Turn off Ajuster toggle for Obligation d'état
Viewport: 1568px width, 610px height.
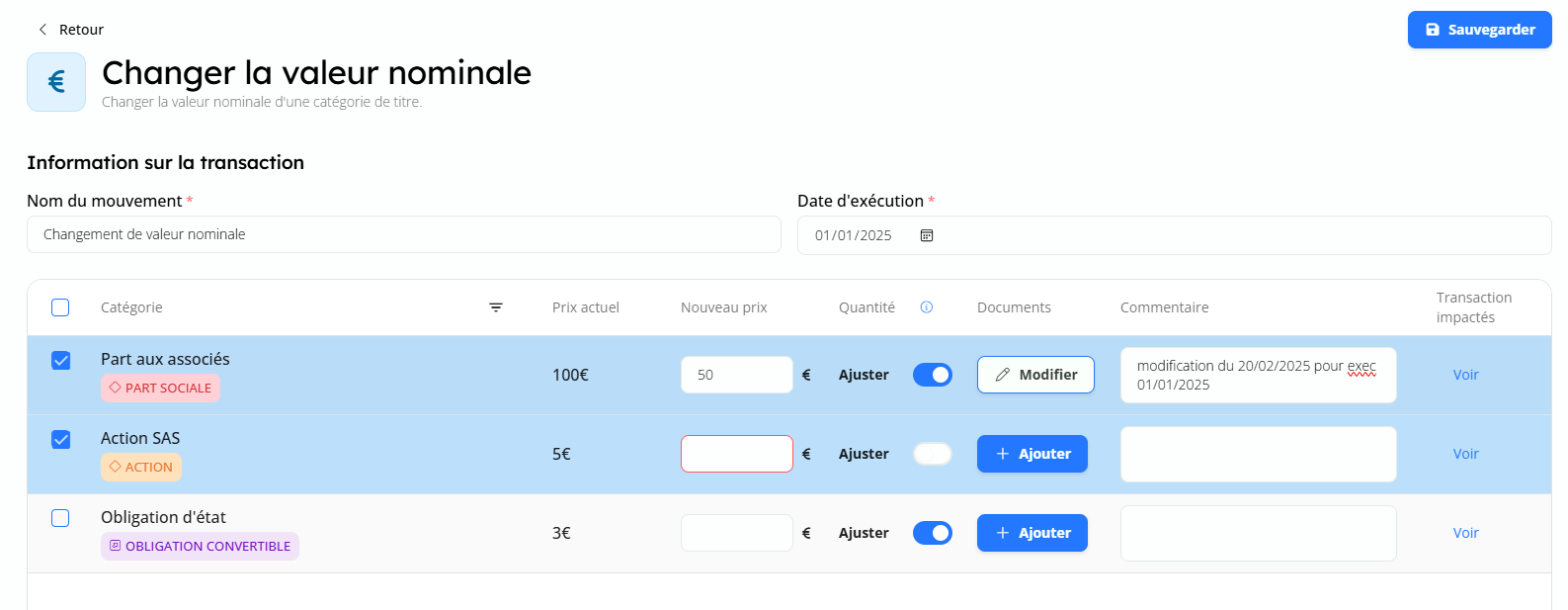pyautogui.click(x=932, y=533)
